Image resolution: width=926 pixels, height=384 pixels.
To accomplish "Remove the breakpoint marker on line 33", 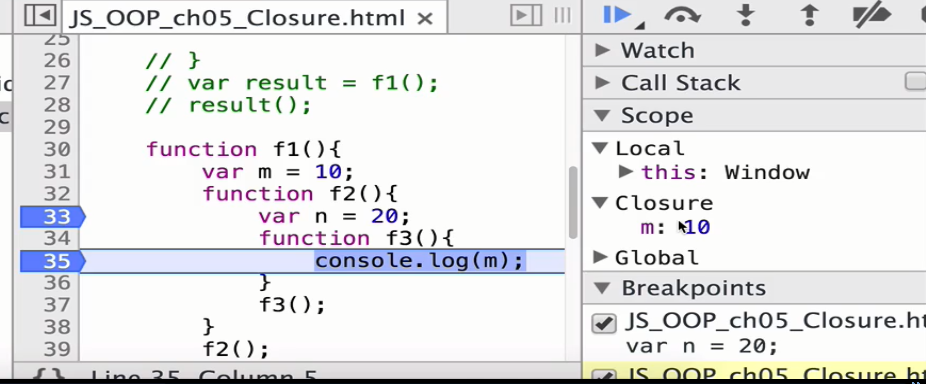I will [53, 217].
